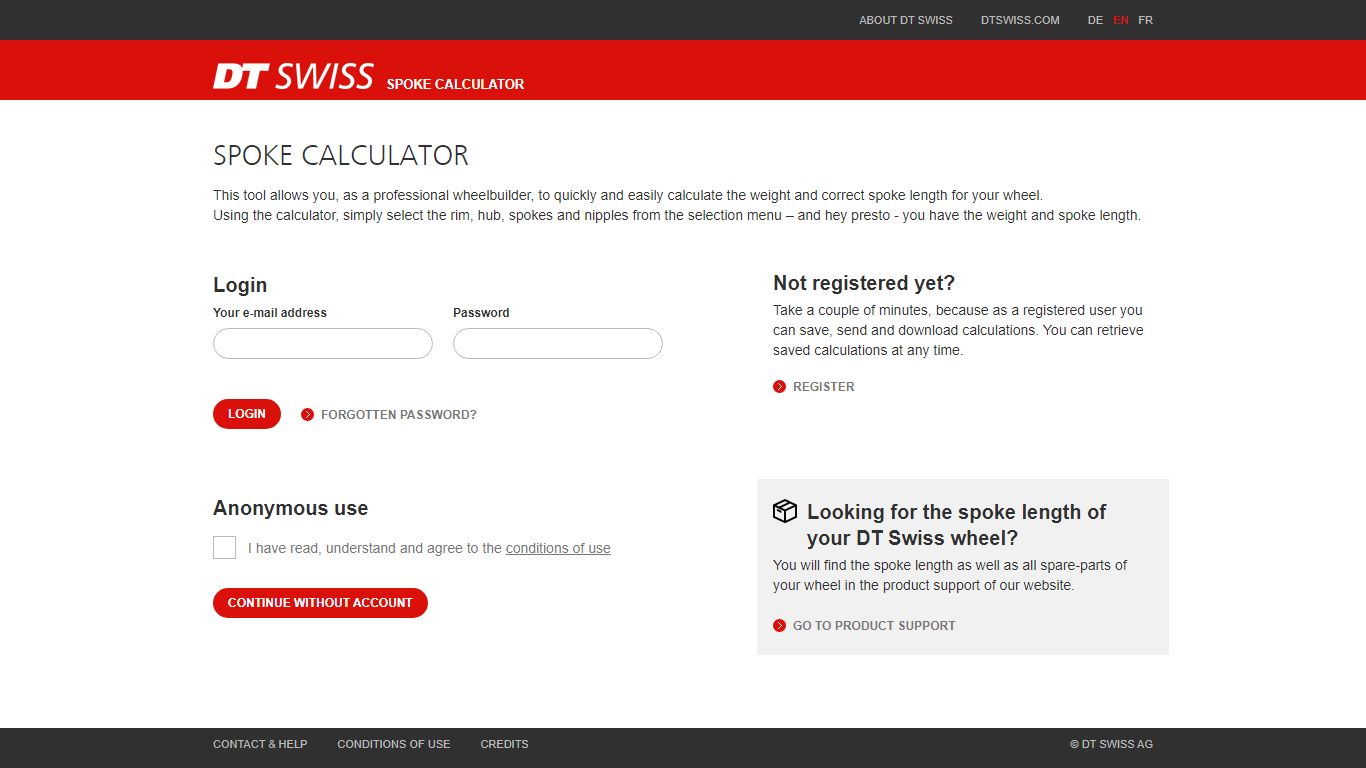Open About DT Swiss in top bar

(906, 20)
